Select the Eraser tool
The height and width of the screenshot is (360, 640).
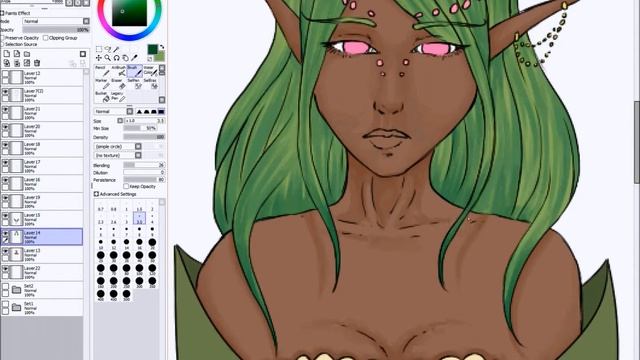tap(118, 84)
